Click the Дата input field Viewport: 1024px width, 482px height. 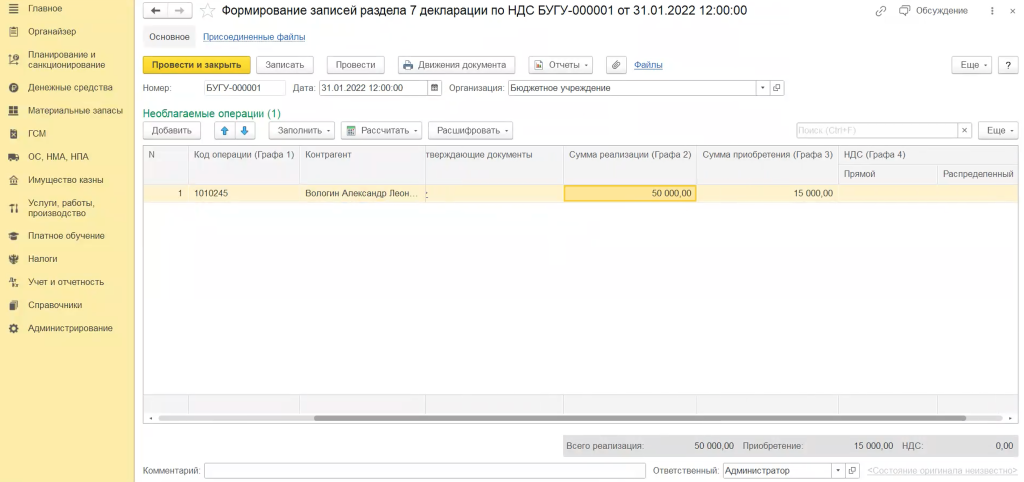tap(374, 88)
